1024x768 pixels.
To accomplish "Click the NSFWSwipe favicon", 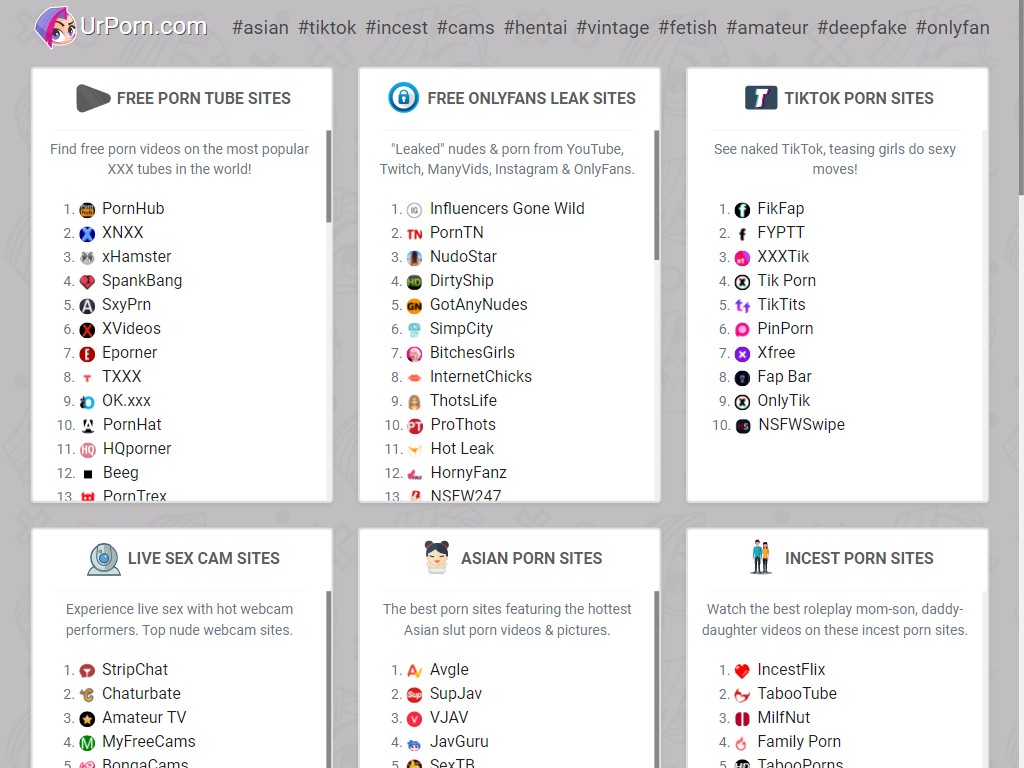I will point(743,426).
